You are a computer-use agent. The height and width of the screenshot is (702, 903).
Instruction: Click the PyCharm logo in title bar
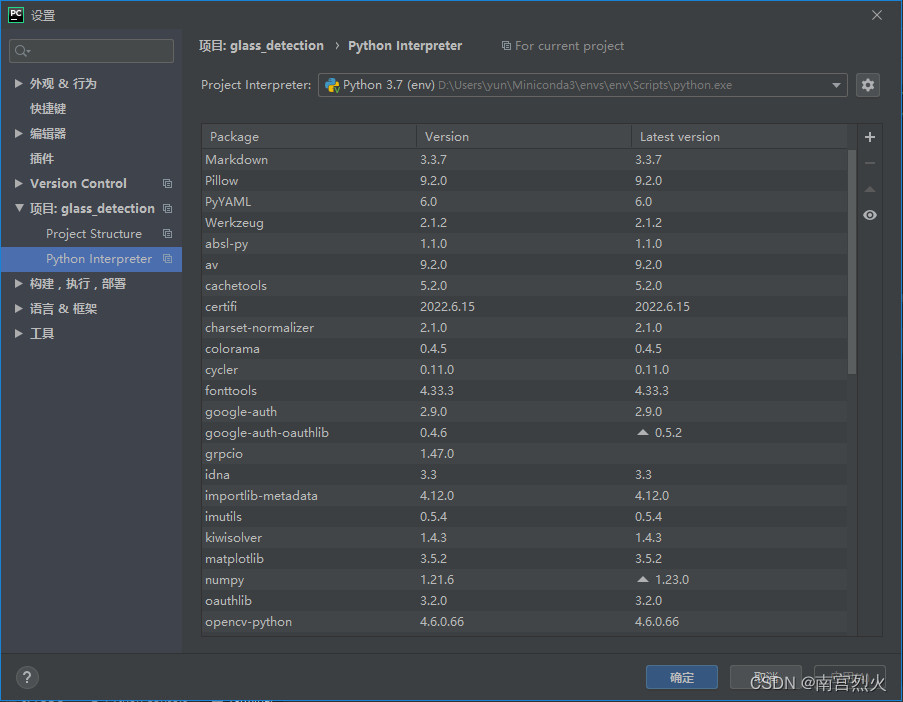(16, 15)
